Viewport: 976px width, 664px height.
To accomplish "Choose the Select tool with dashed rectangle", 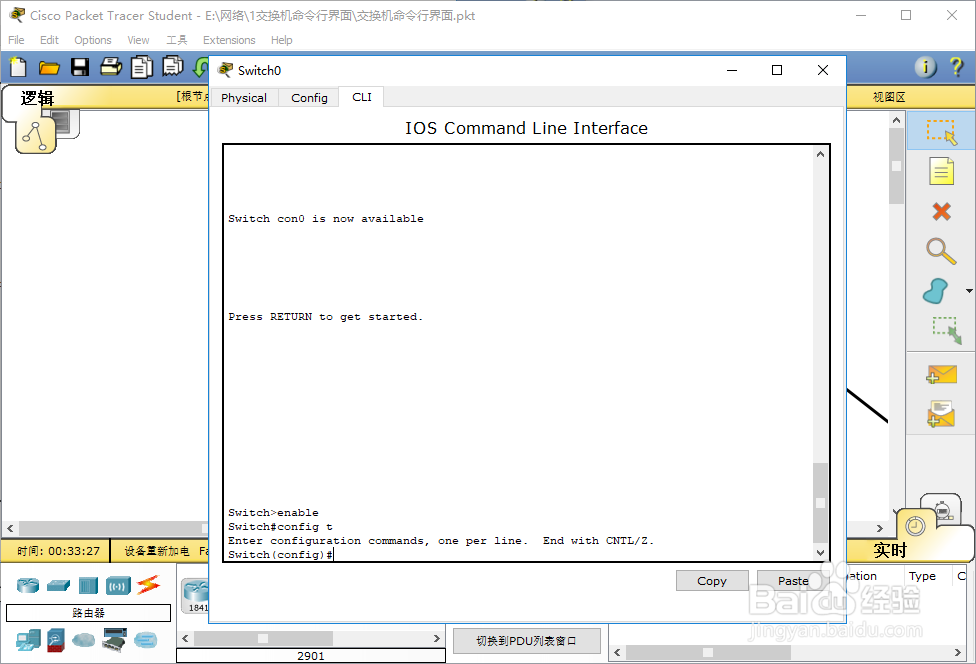I will coord(941,132).
